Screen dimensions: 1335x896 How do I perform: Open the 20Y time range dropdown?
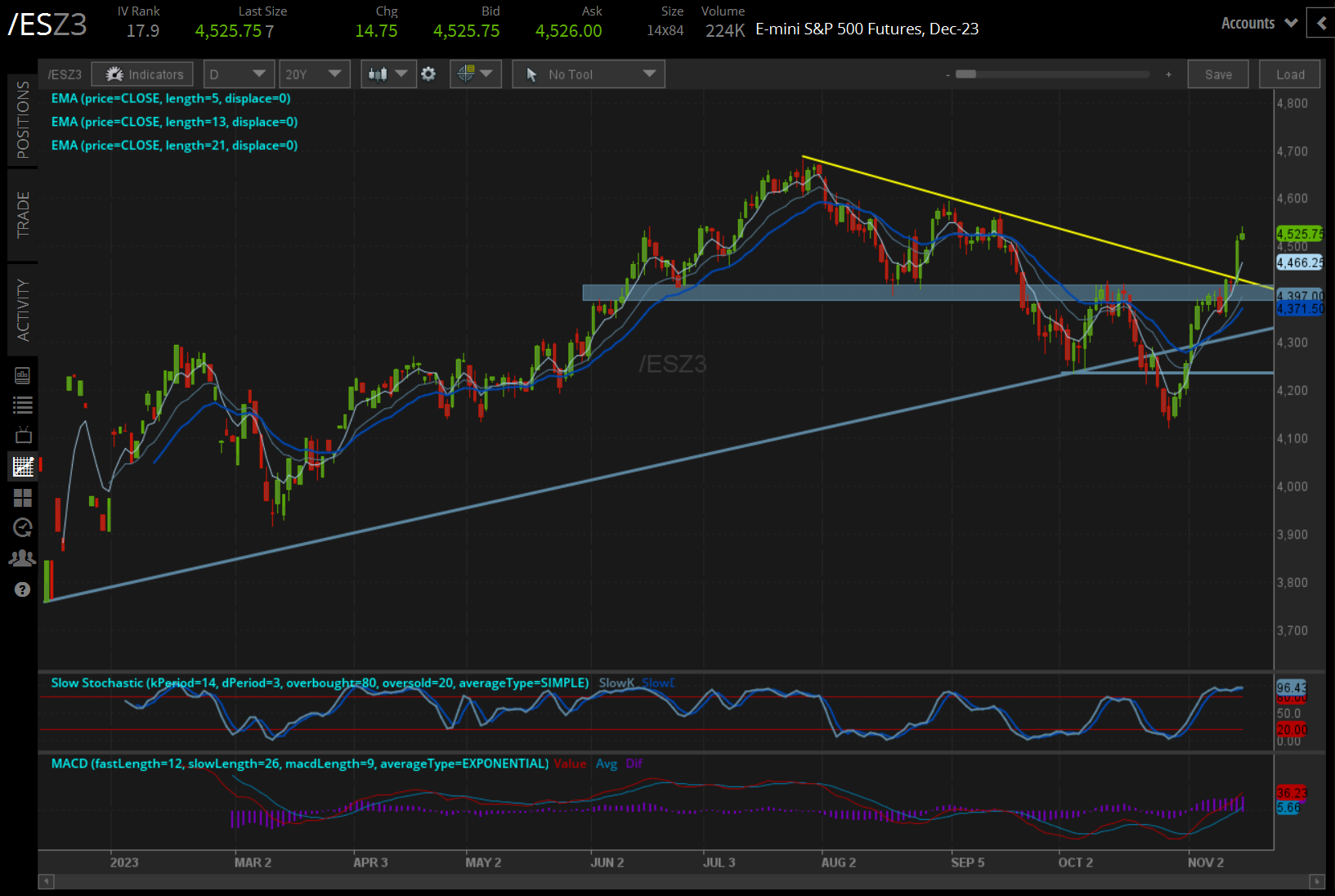[x=314, y=74]
